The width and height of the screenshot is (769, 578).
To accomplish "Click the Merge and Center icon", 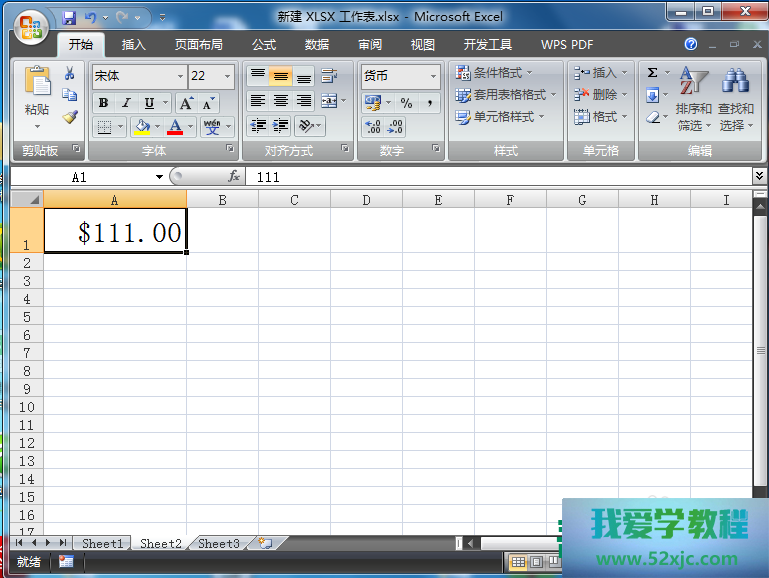I will 325,101.
